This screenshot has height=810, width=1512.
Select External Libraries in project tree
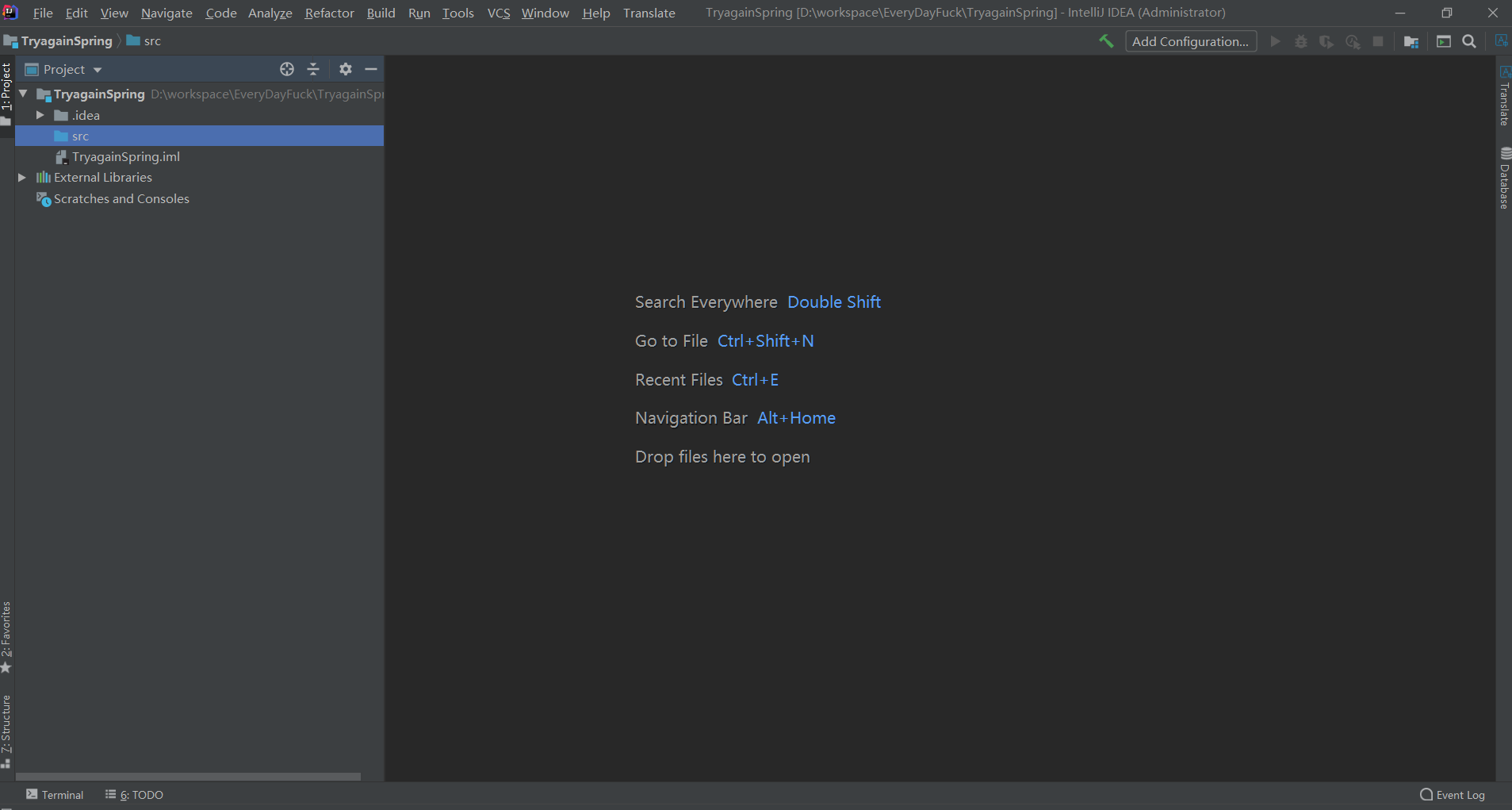coord(199,178)
